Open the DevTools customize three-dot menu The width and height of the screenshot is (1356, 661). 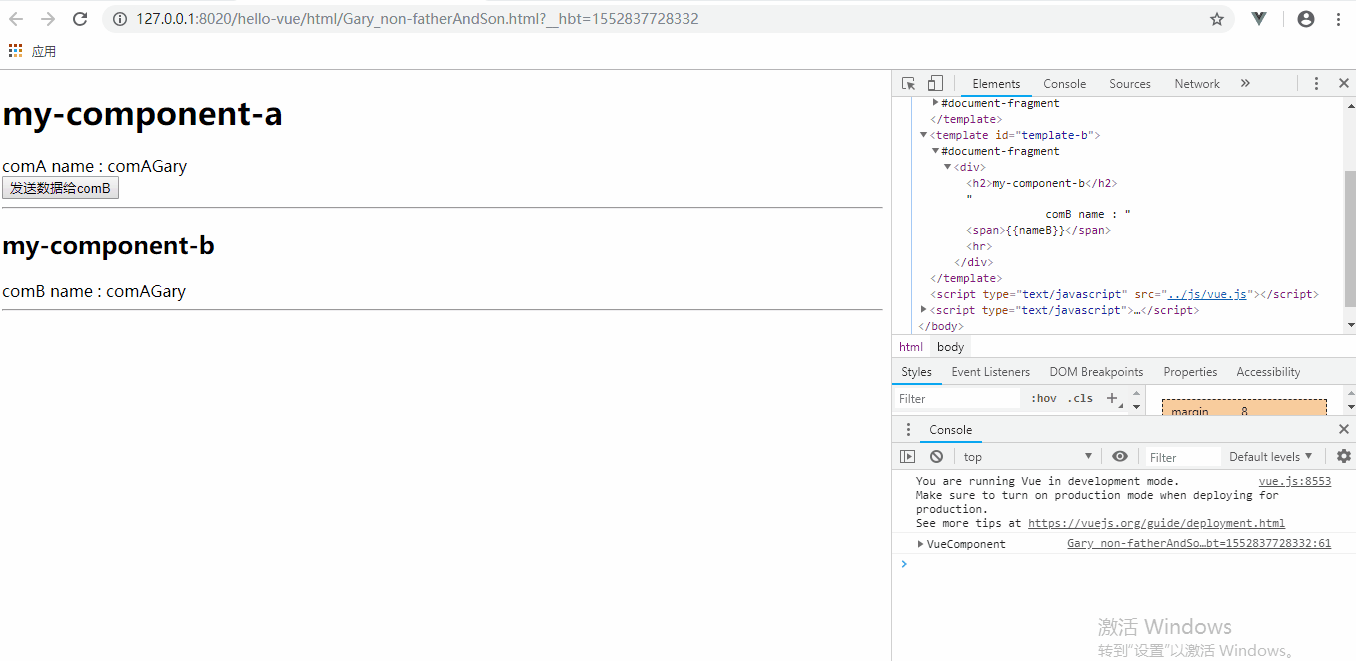1316,84
